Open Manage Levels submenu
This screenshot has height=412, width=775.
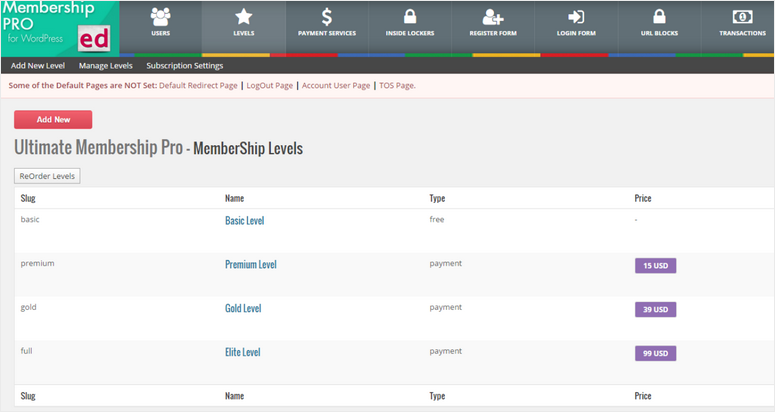click(106, 66)
